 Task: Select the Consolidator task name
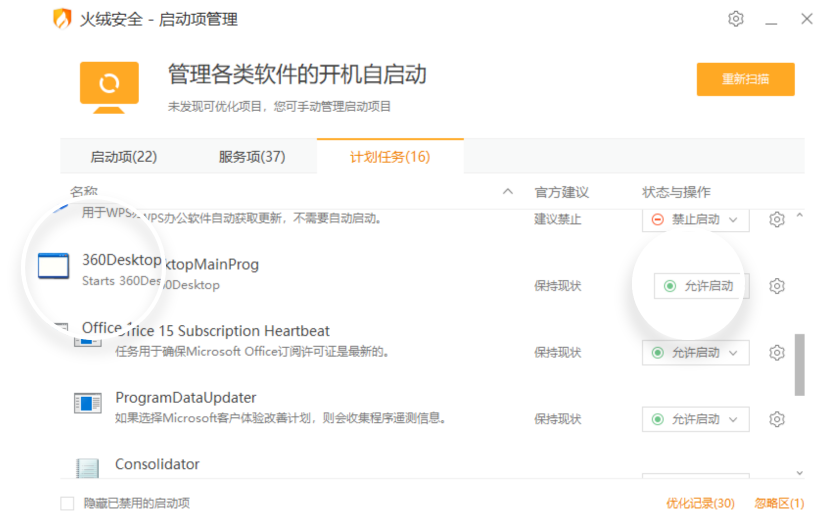click(157, 464)
